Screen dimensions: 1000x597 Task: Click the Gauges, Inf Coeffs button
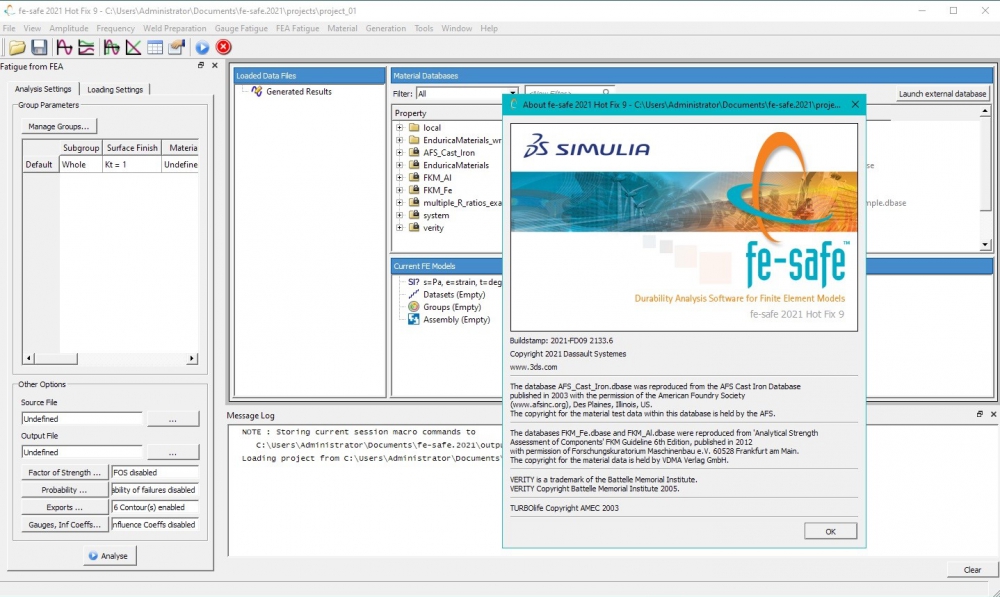(64, 524)
